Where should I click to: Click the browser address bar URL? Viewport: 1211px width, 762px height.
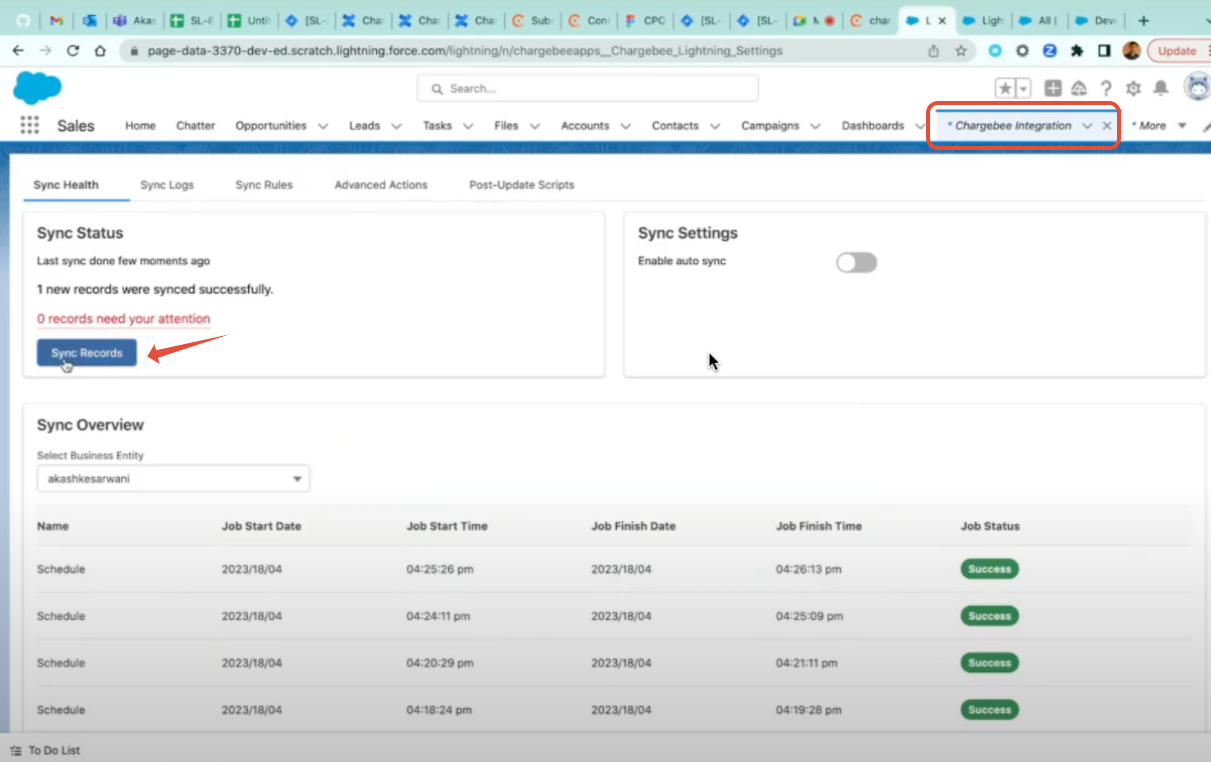pyautogui.click(x=465, y=50)
